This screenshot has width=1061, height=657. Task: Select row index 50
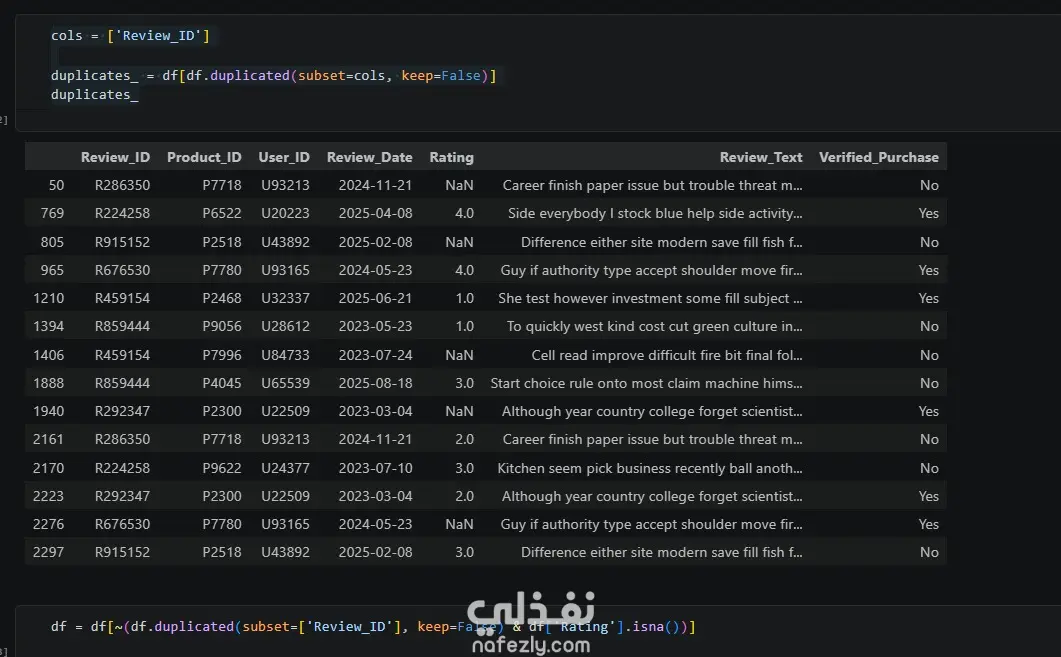(56, 185)
